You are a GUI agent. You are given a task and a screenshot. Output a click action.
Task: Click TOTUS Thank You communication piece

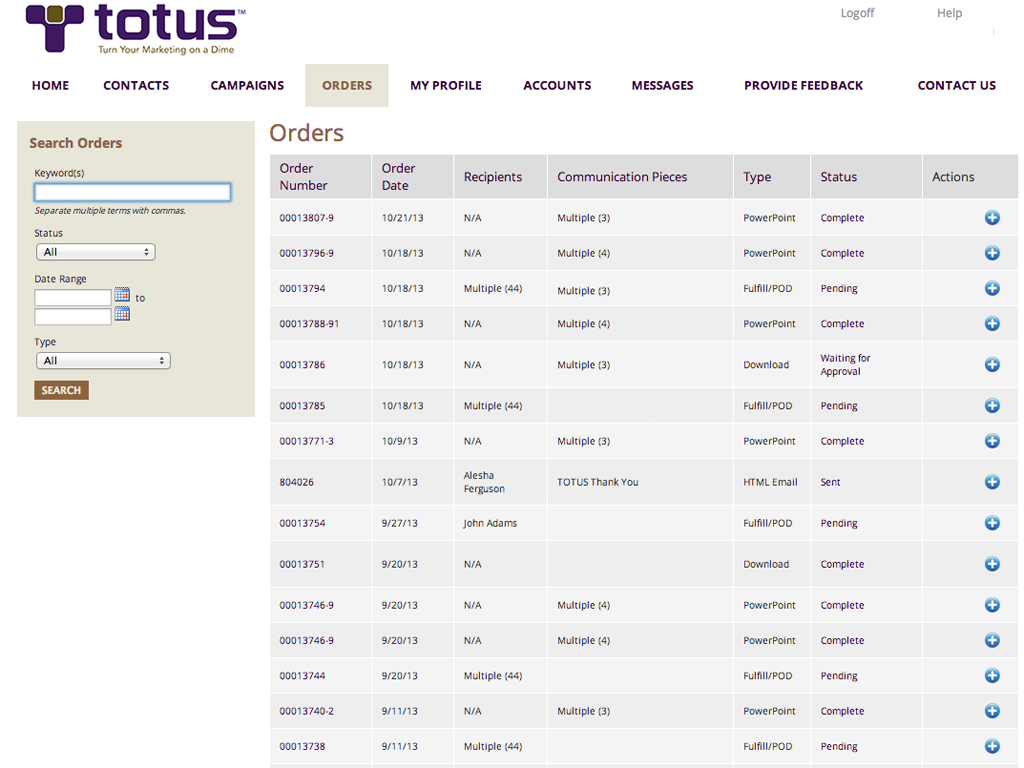pos(598,482)
